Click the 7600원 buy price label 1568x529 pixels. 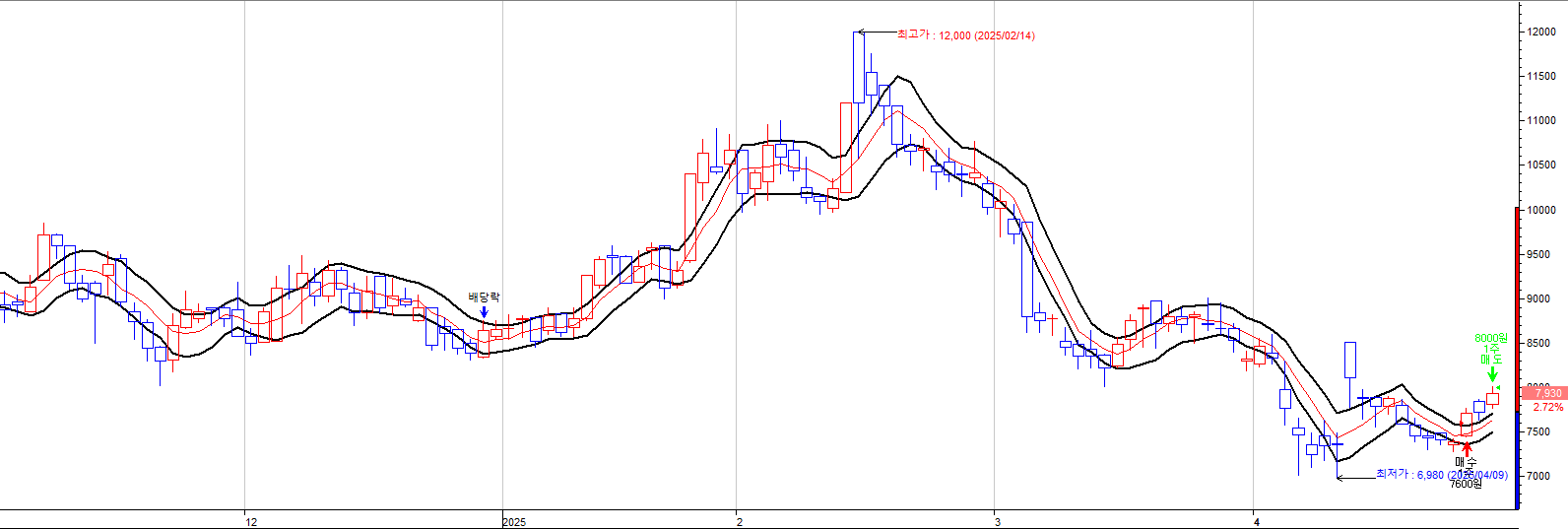pos(1466,484)
